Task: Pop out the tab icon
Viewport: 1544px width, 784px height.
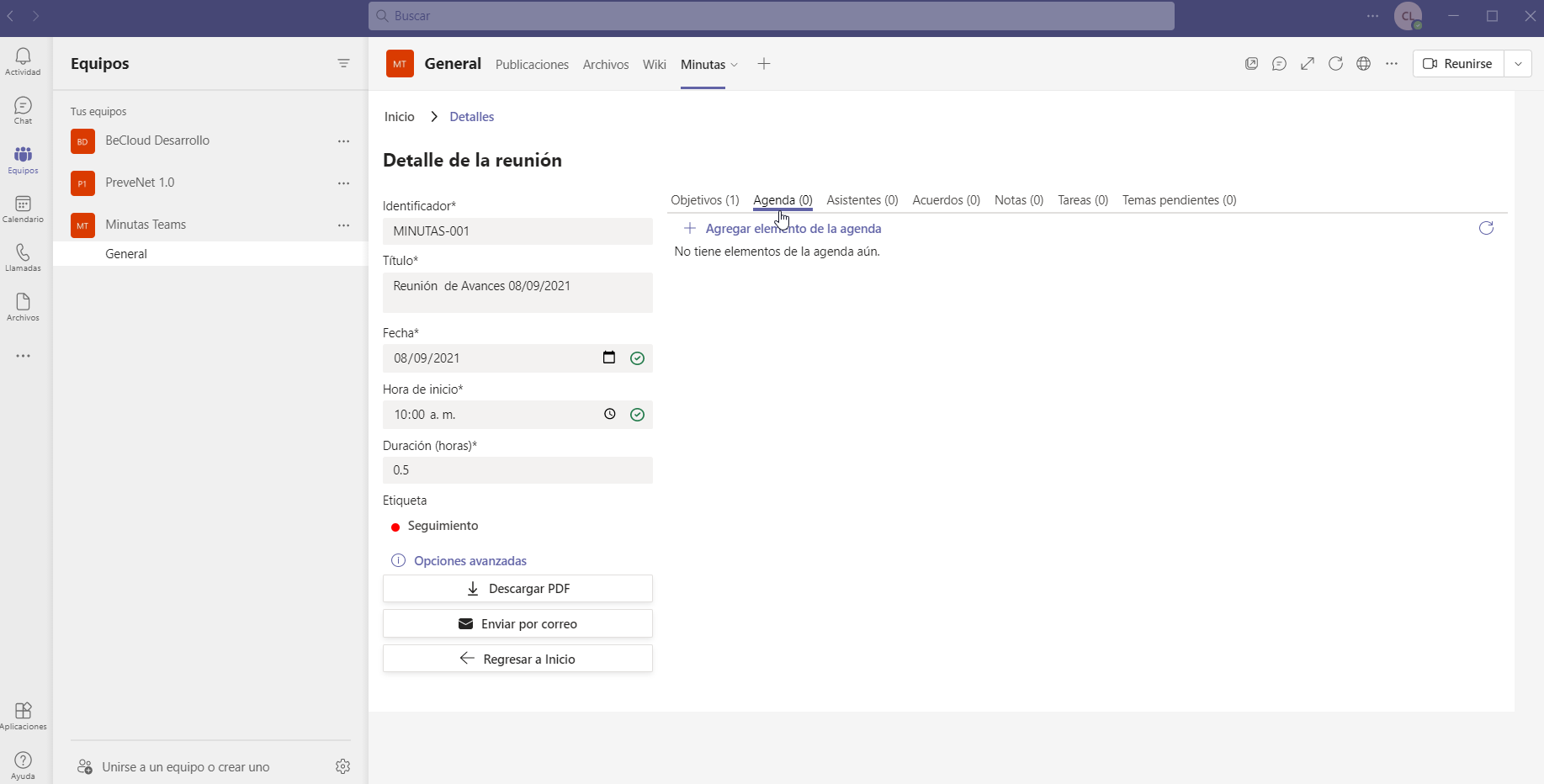Action: pyautogui.click(x=1251, y=64)
